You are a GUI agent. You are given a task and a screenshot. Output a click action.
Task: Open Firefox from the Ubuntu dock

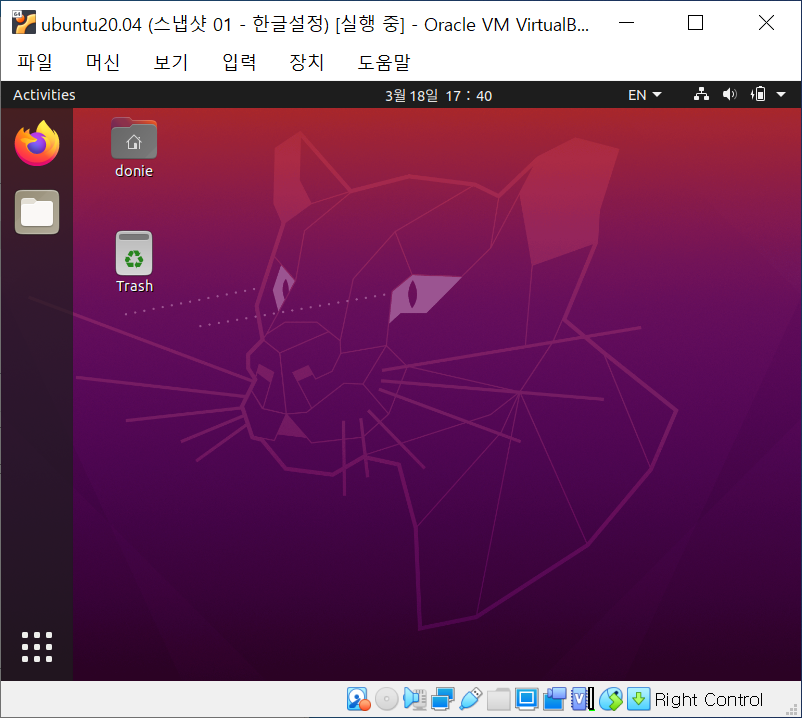[37, 143]
